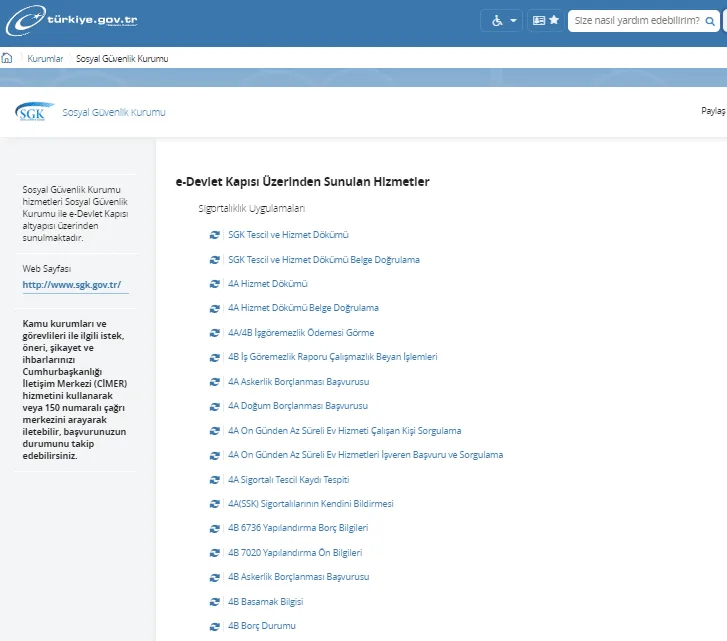Viewport: 727px width, 641px height.
Task: Click icon beside Ev Hizmeti Çalışan Kişi Sorgulama
Action: pos(215,431)
